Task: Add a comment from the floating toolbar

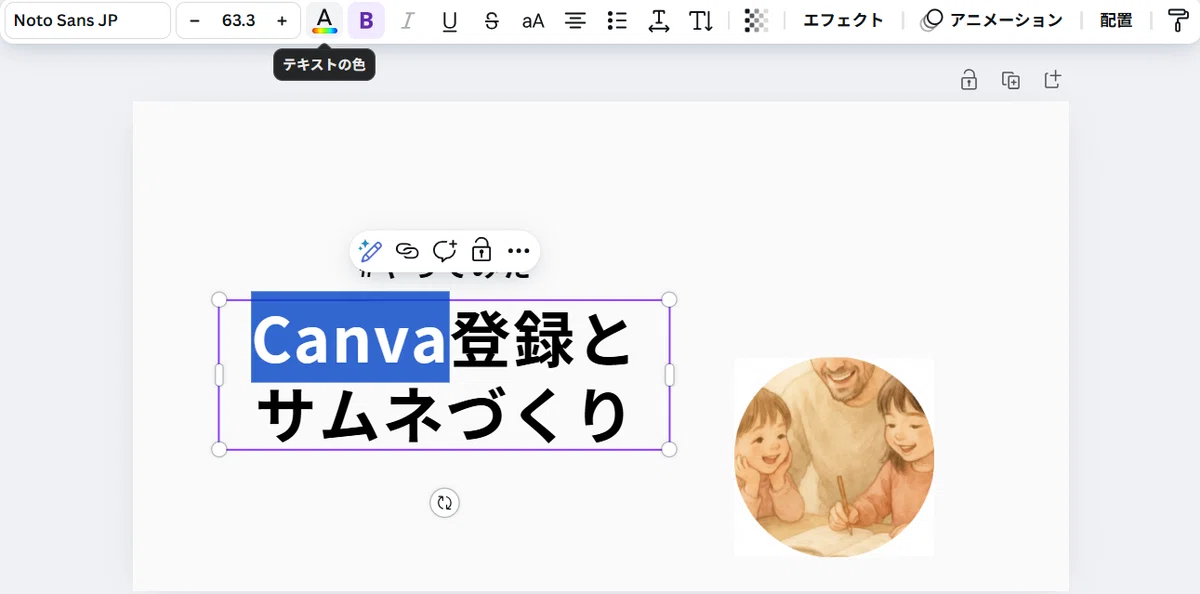Action: point(444,250)
